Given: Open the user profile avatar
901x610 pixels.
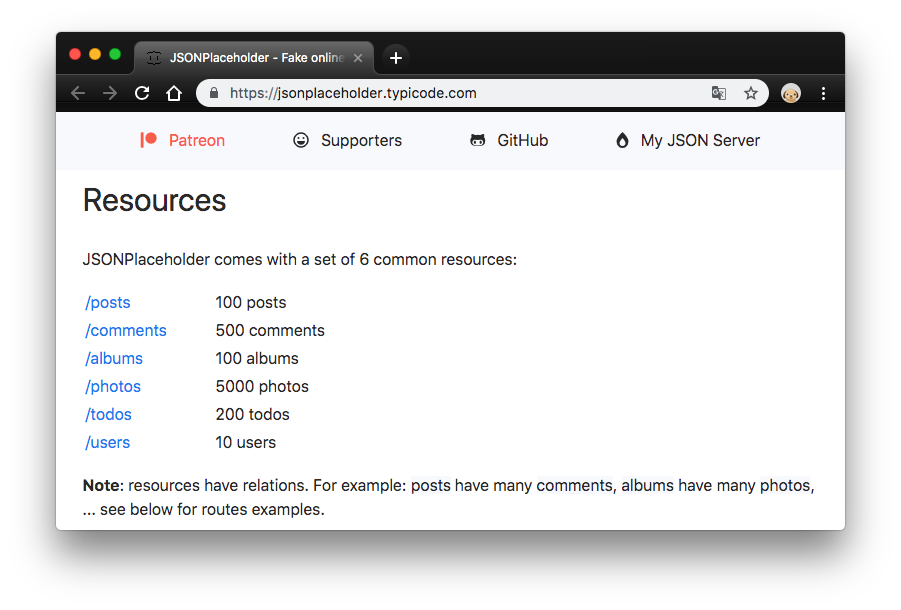Looking at the screenshot, I should [791, 93].
